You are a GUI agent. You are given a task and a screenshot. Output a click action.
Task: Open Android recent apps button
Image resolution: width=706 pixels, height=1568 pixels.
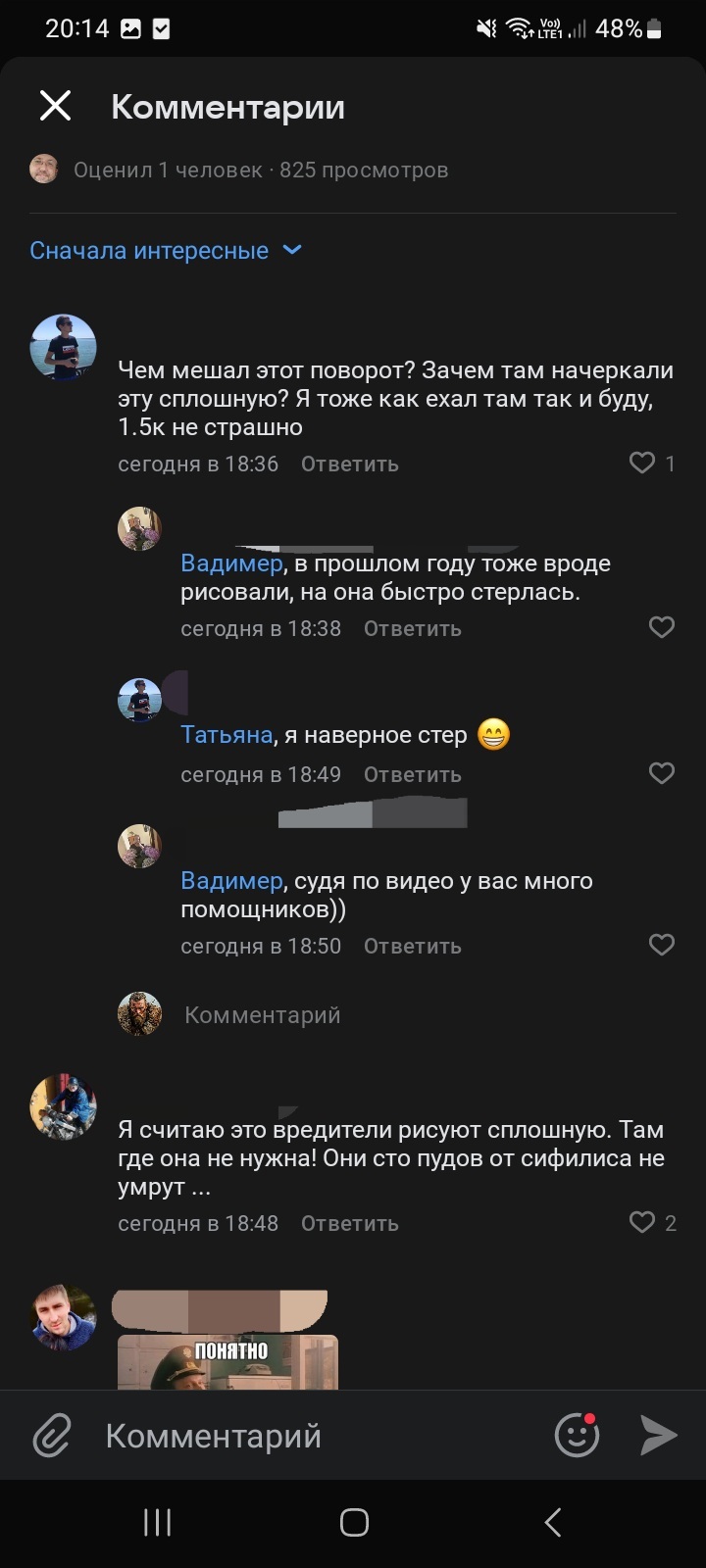157,1522
